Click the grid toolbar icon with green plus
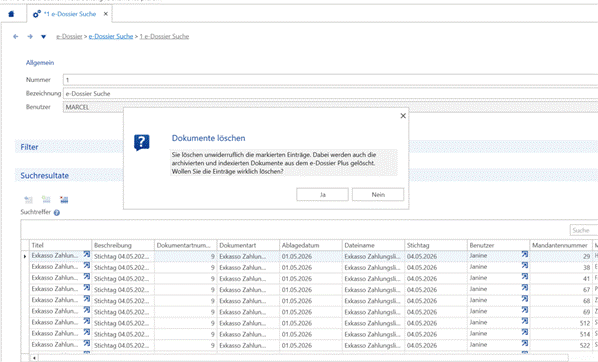Viewport: 598px width, 362px height. [46, 200]
